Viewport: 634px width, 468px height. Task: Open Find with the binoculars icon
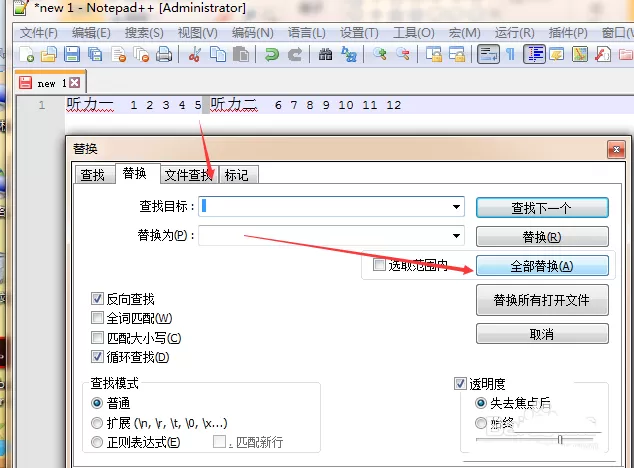(x=325, y=55)
